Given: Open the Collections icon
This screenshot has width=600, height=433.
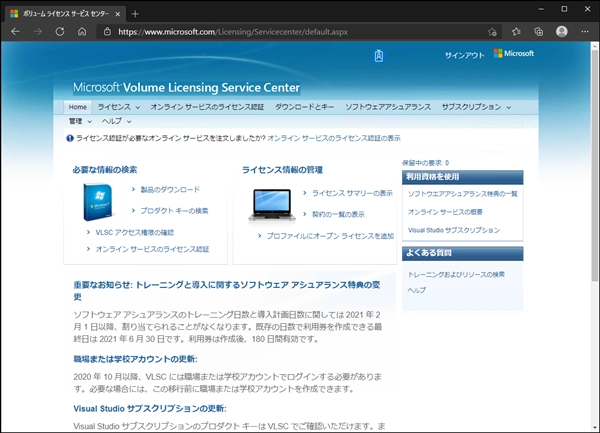Looking at the screenshot, I should pyautogui.click(x=538, y=32).
